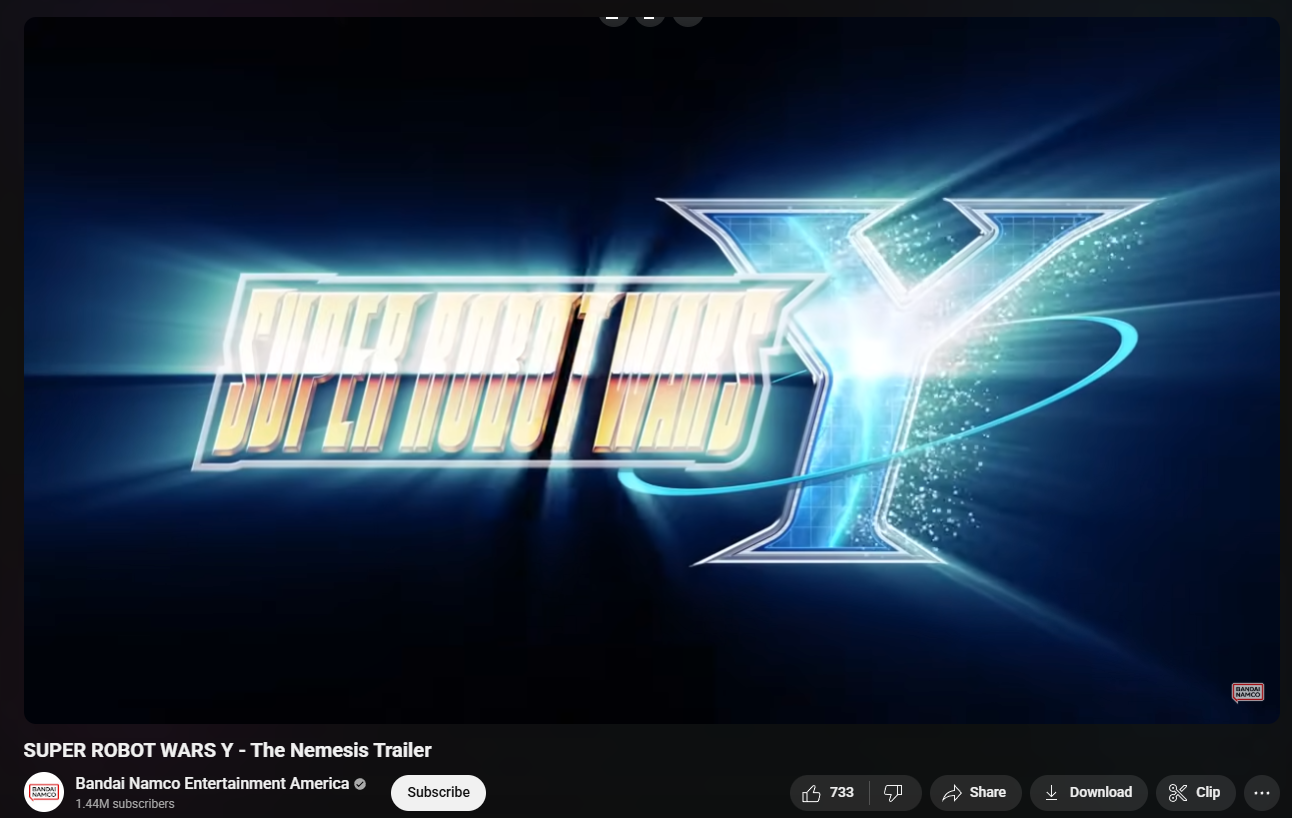Open the three-dot more actions menu
This screenshot has width=1292, height=818.
(1262, 793)
